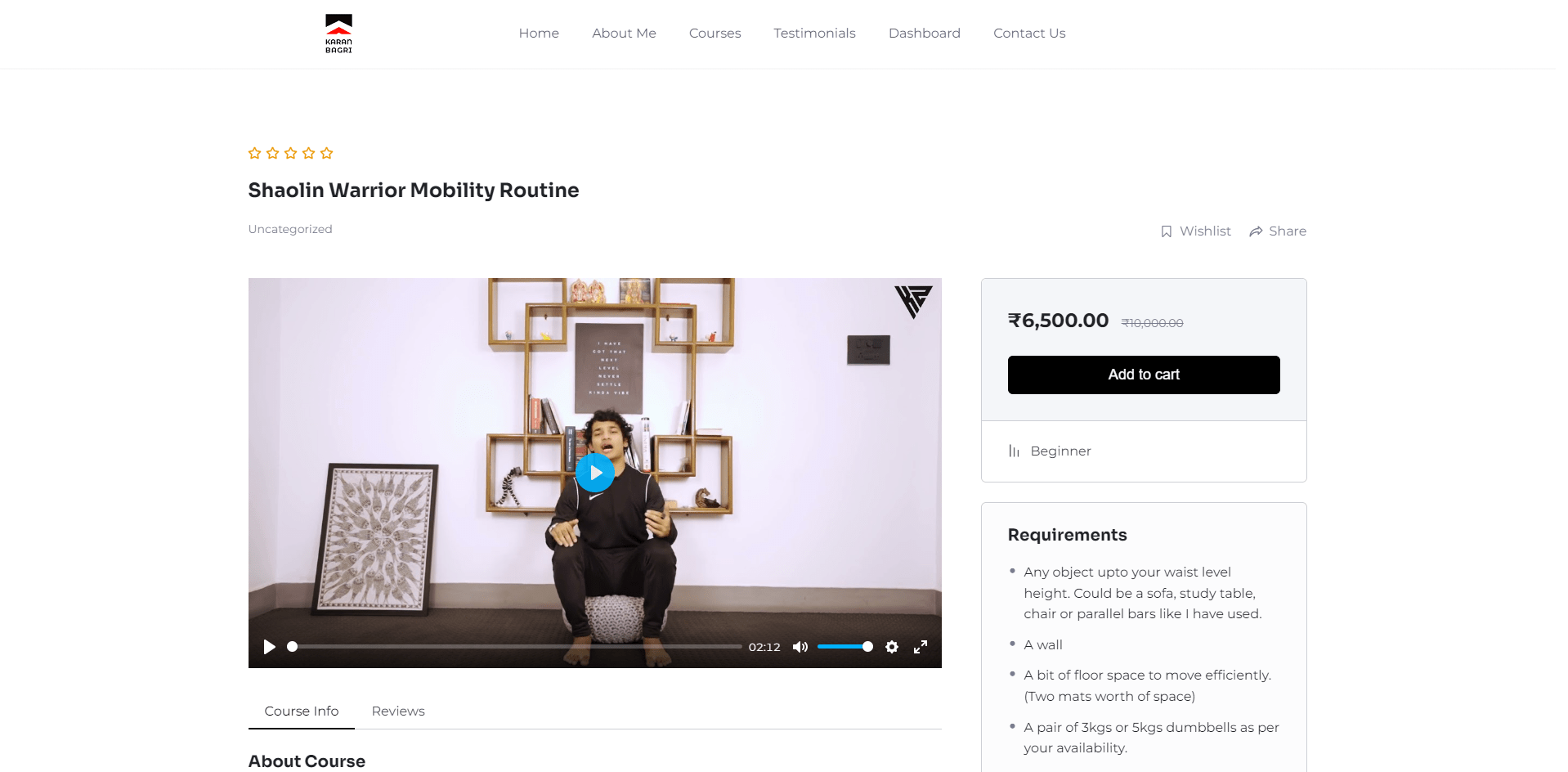The image size is (1568, 772).
Task: Click the fifth rating star
Action: click(326, 153)
